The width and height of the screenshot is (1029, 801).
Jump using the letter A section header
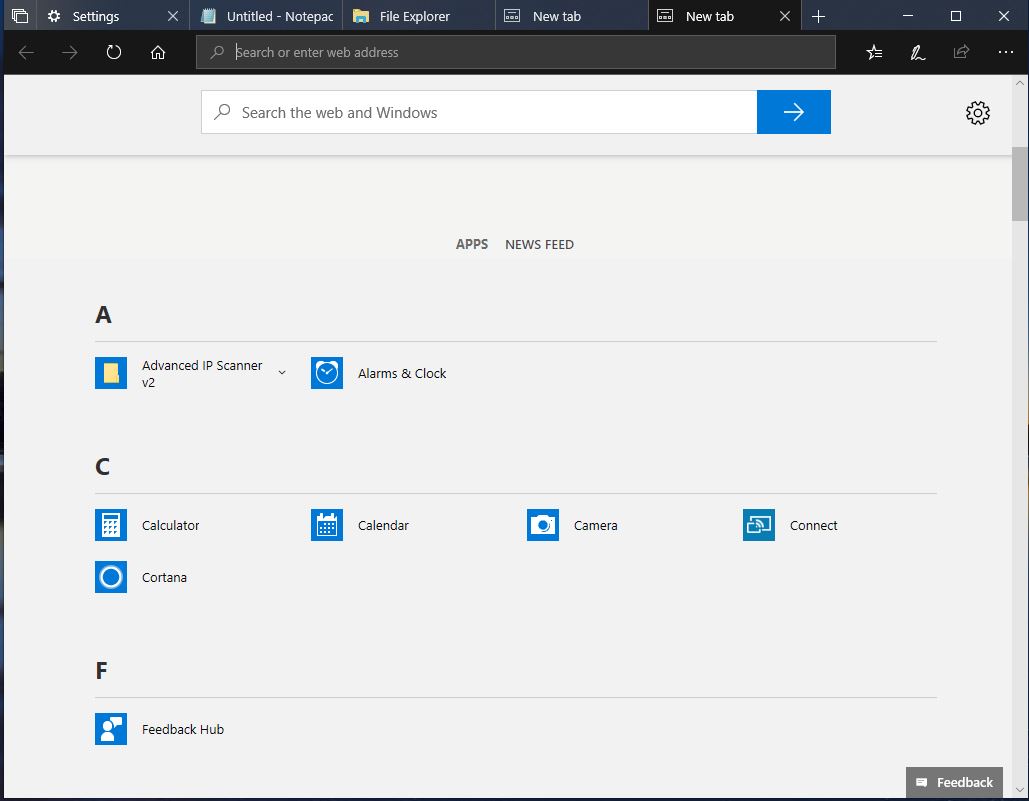(x=103, y=315)
